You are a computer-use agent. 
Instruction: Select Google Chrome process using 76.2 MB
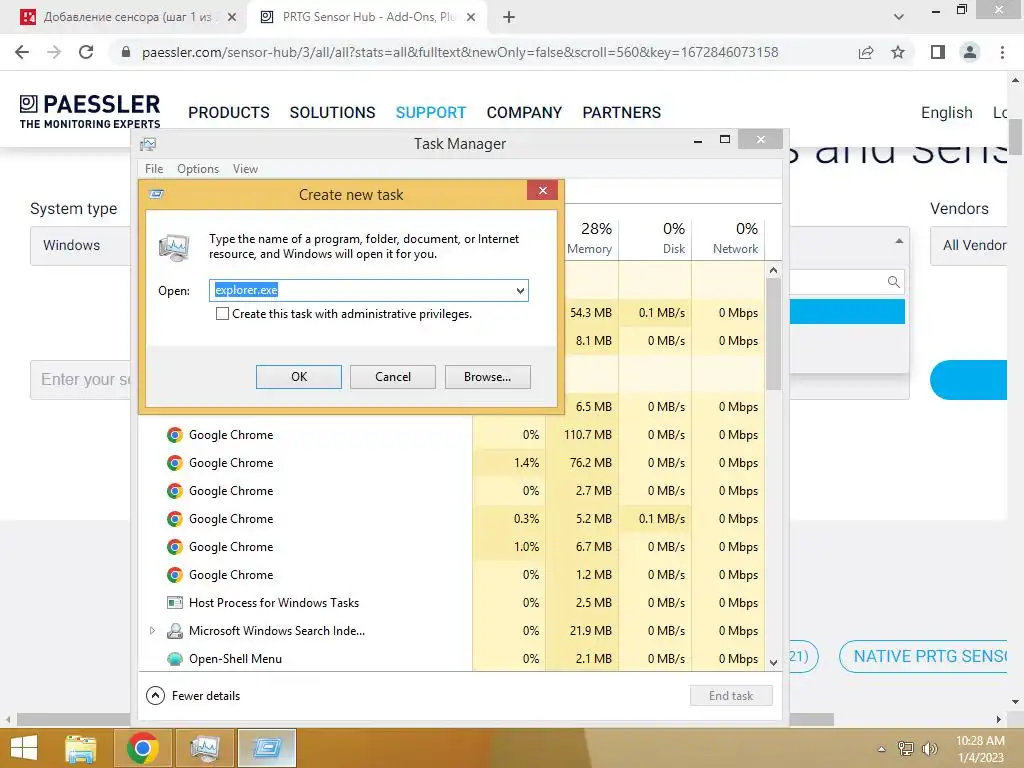[451, 463]
